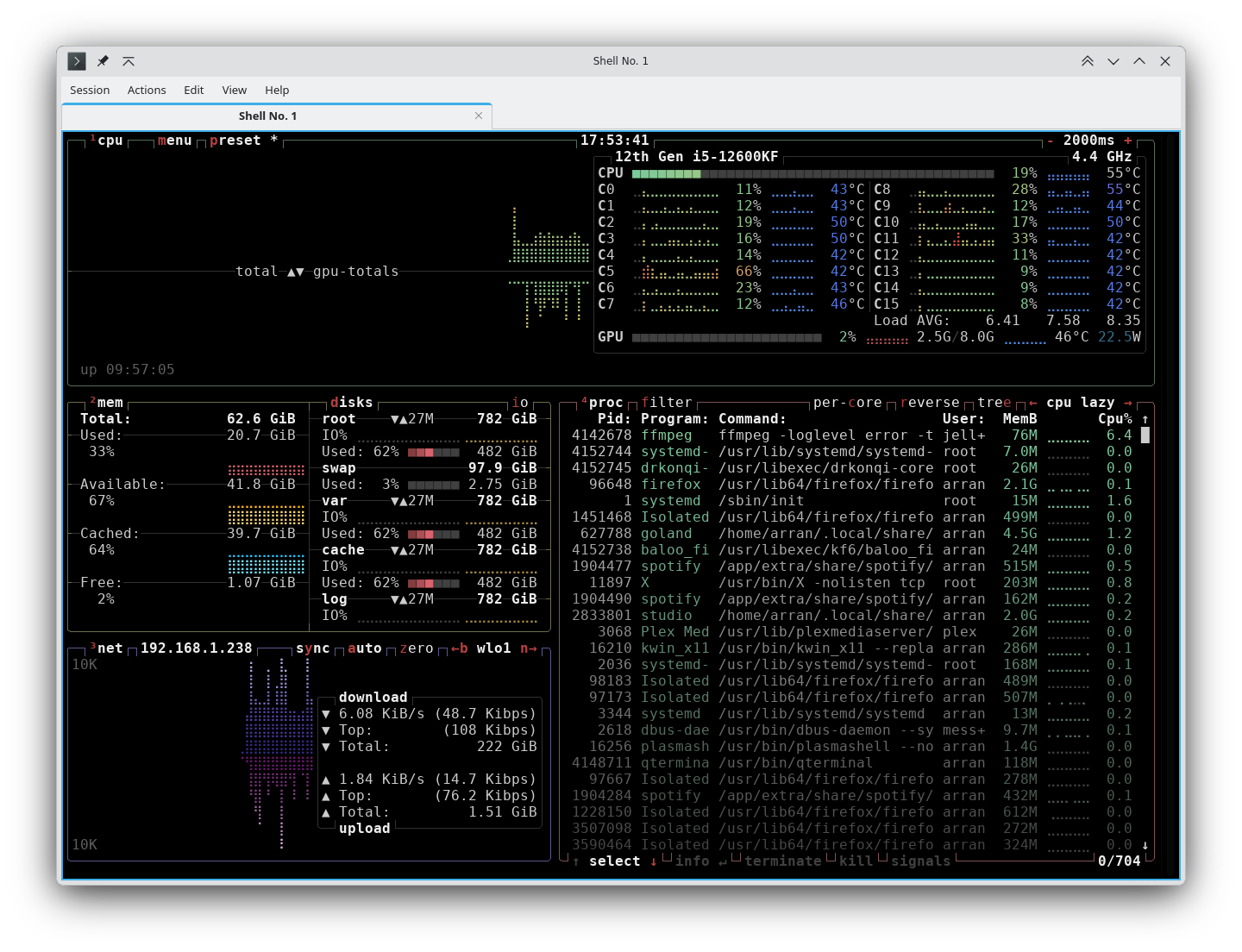The image size is (1242, 952).
Task: Open the btop menu option
Action: [x=175, y=141]
